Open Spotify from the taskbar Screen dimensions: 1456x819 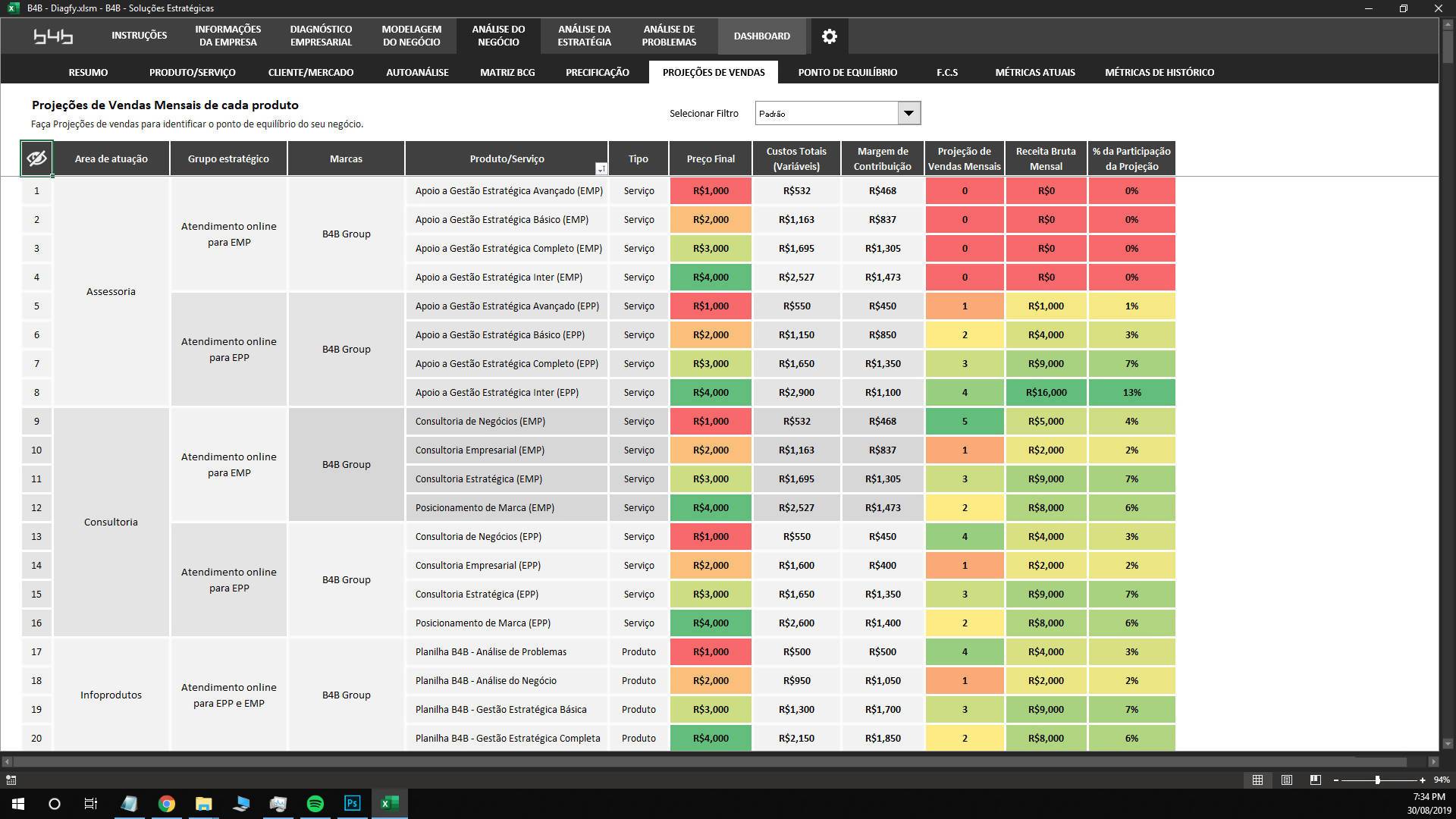pos(315,804)
